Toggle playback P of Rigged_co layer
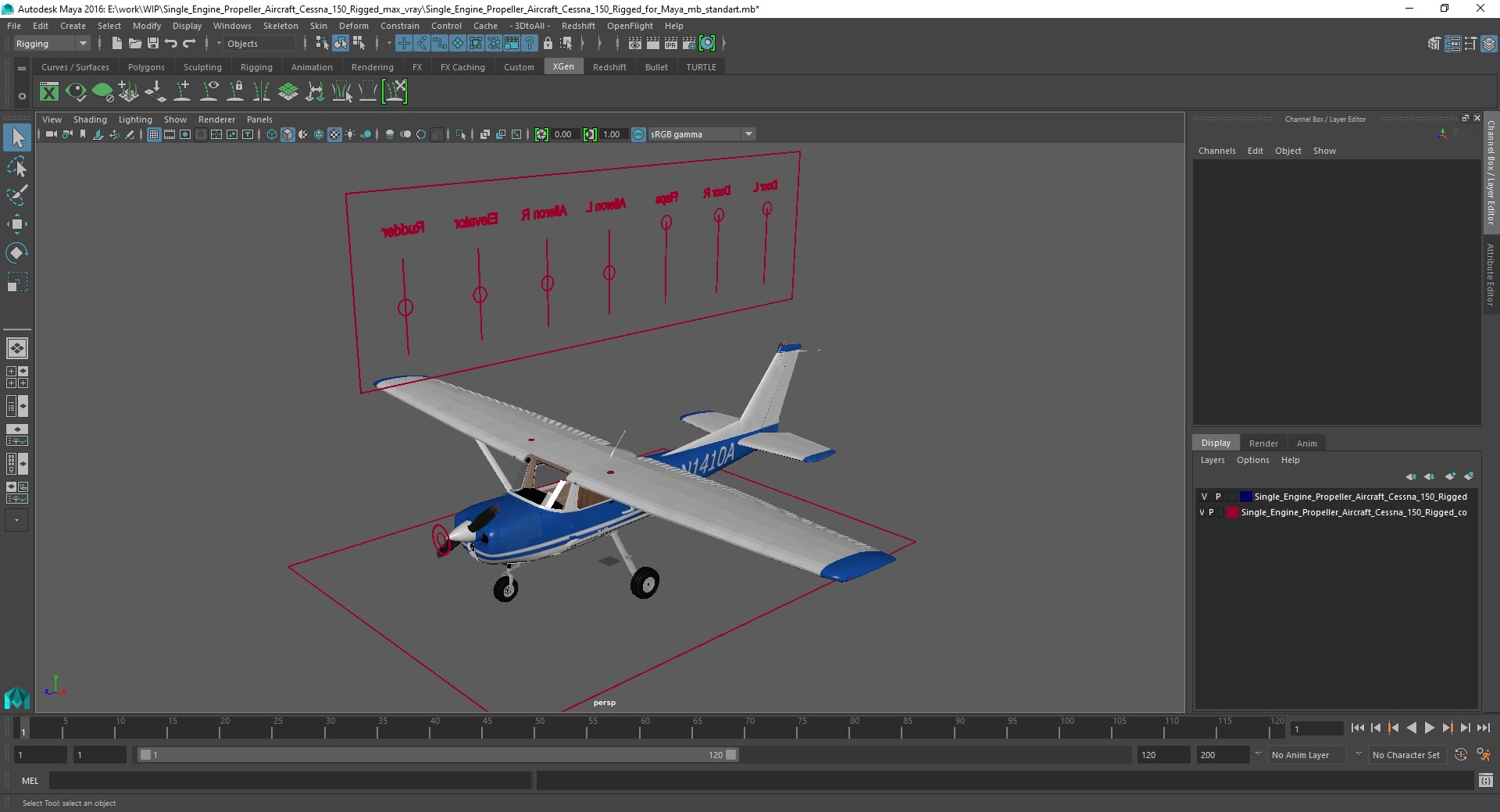This screenshot has width=1500, height=812. [1211, 512]
